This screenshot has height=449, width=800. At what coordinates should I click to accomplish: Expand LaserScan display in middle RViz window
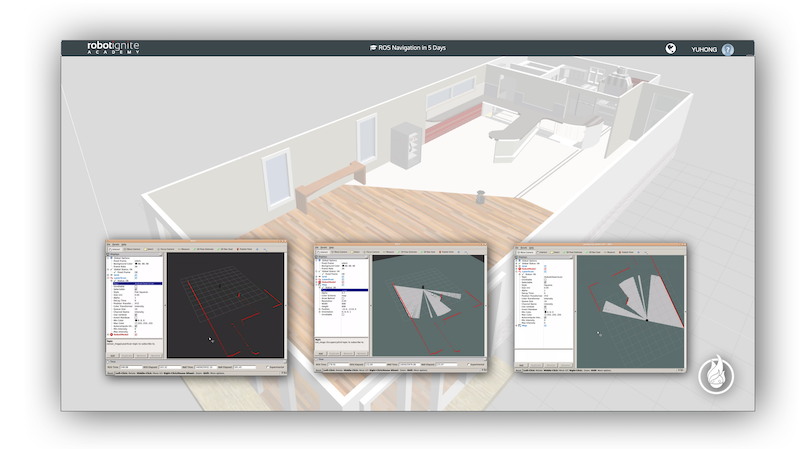[316, 279]
